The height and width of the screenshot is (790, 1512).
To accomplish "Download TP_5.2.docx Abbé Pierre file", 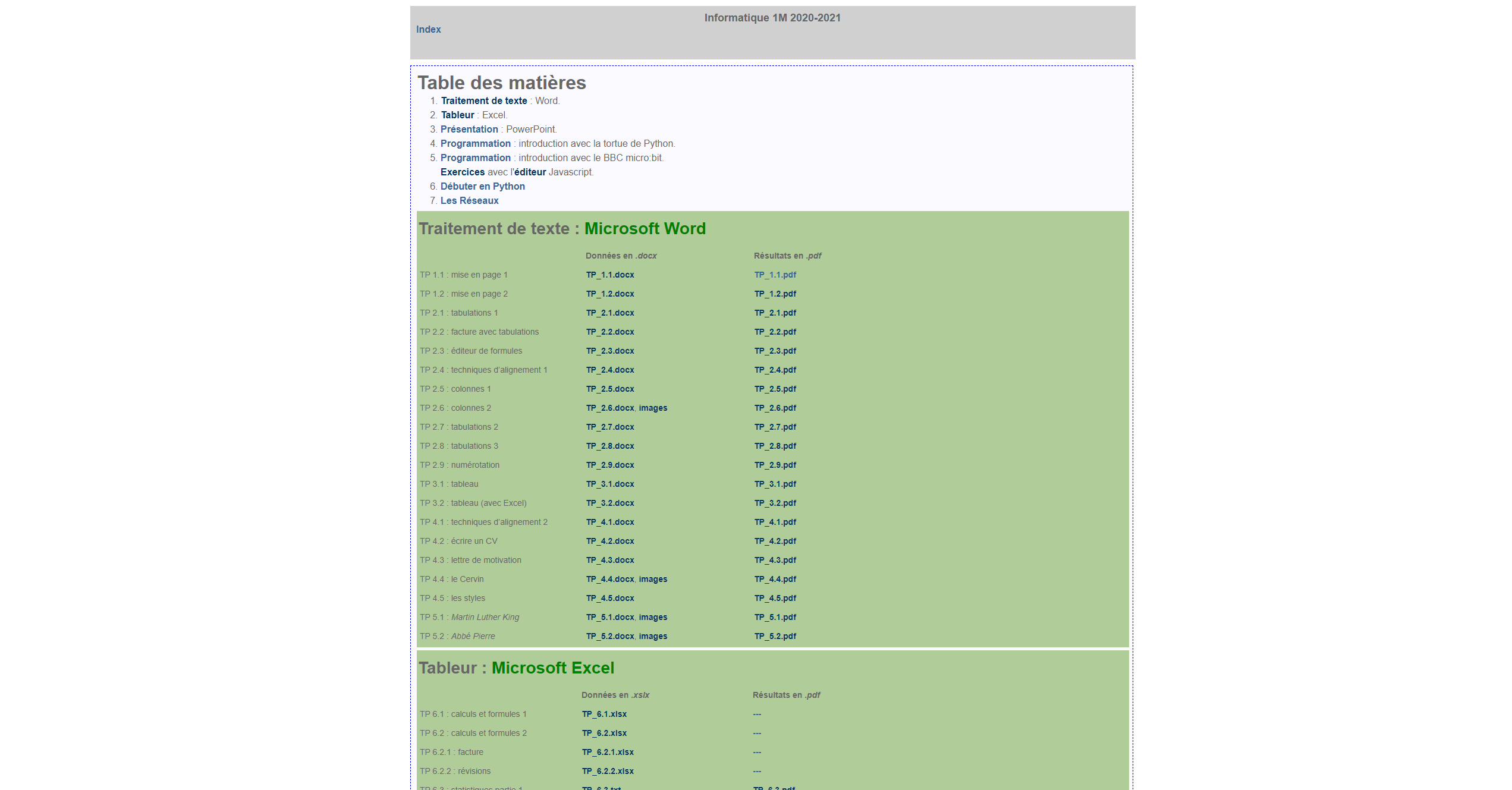I will [x=610, y=636].
